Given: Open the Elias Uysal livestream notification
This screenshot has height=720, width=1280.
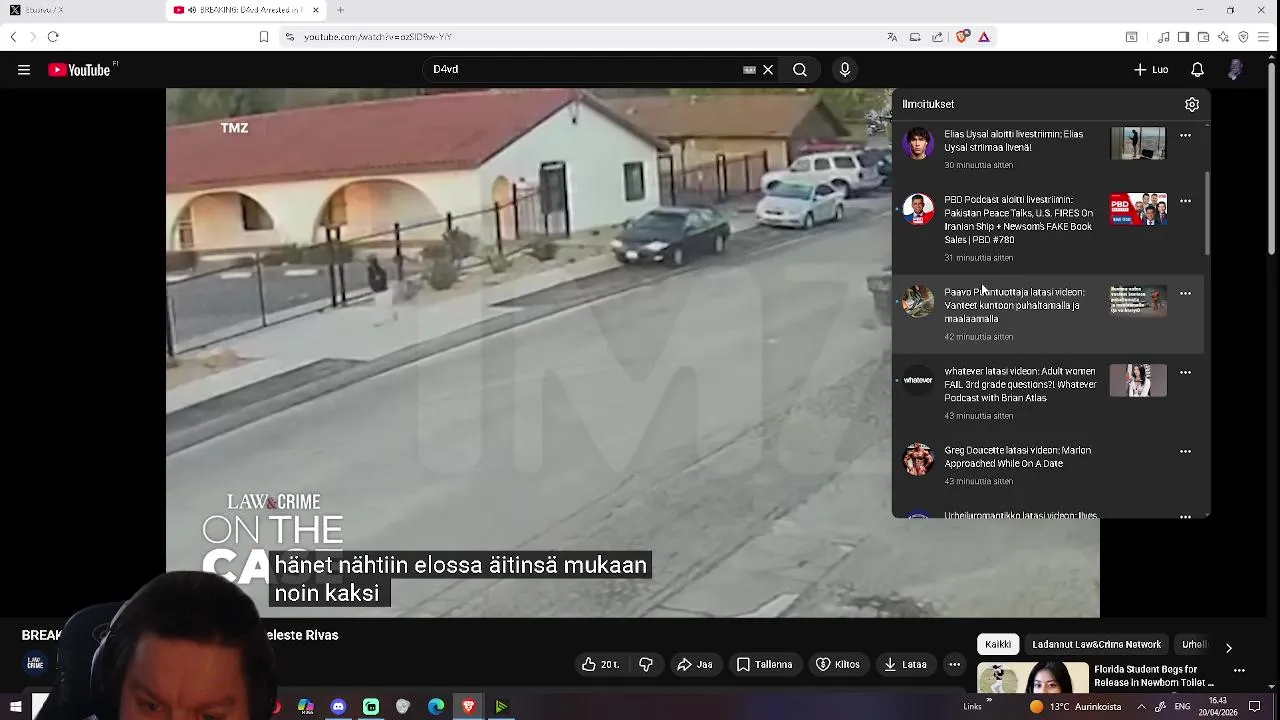Looking at the screenshot, I should click(1048, 149).
